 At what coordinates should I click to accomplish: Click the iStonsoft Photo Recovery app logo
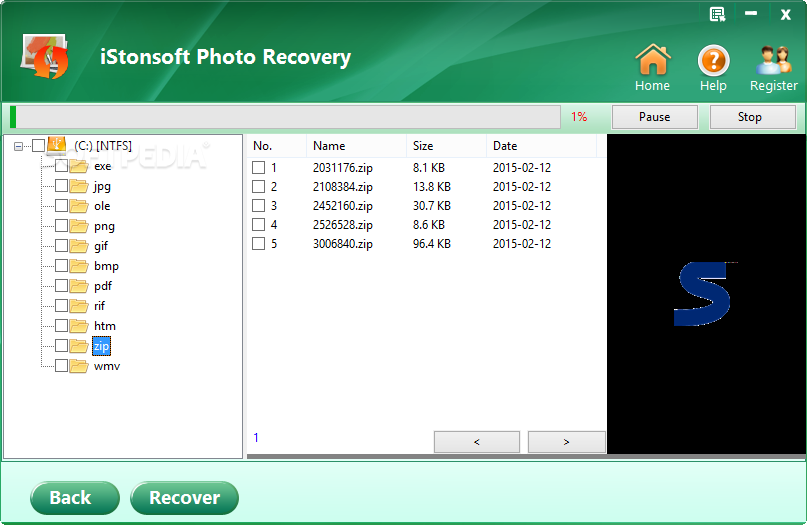point(45,56)
